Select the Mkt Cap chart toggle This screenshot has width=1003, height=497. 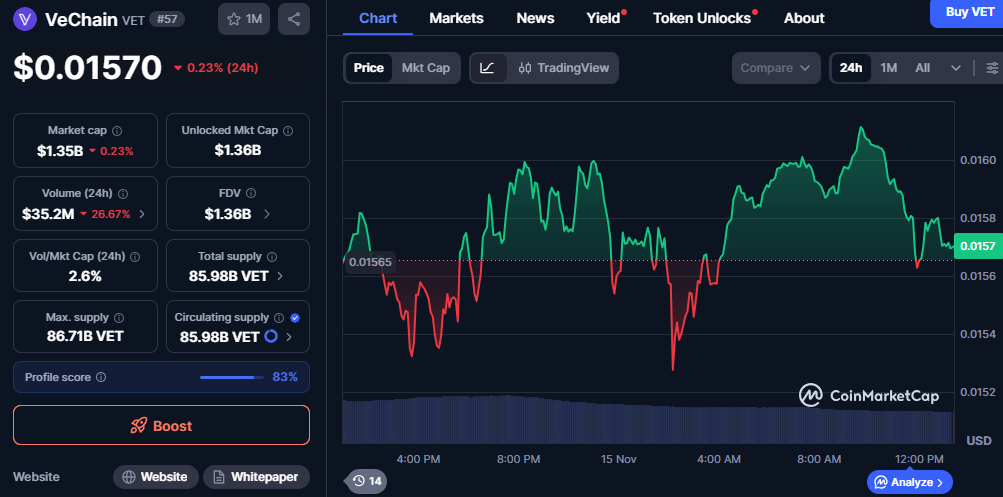coord(425,68)
